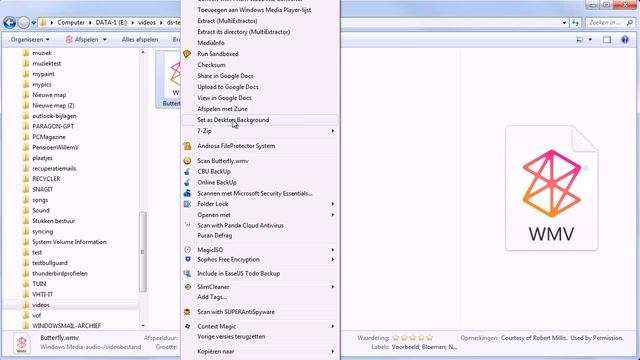Choose Set as Desktop Background
640x360 pixels.
pos(260,120)
